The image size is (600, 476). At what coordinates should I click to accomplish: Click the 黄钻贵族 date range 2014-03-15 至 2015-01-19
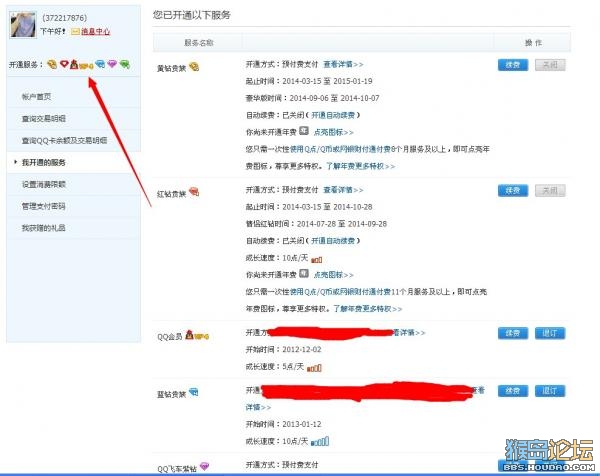(327, 81)
